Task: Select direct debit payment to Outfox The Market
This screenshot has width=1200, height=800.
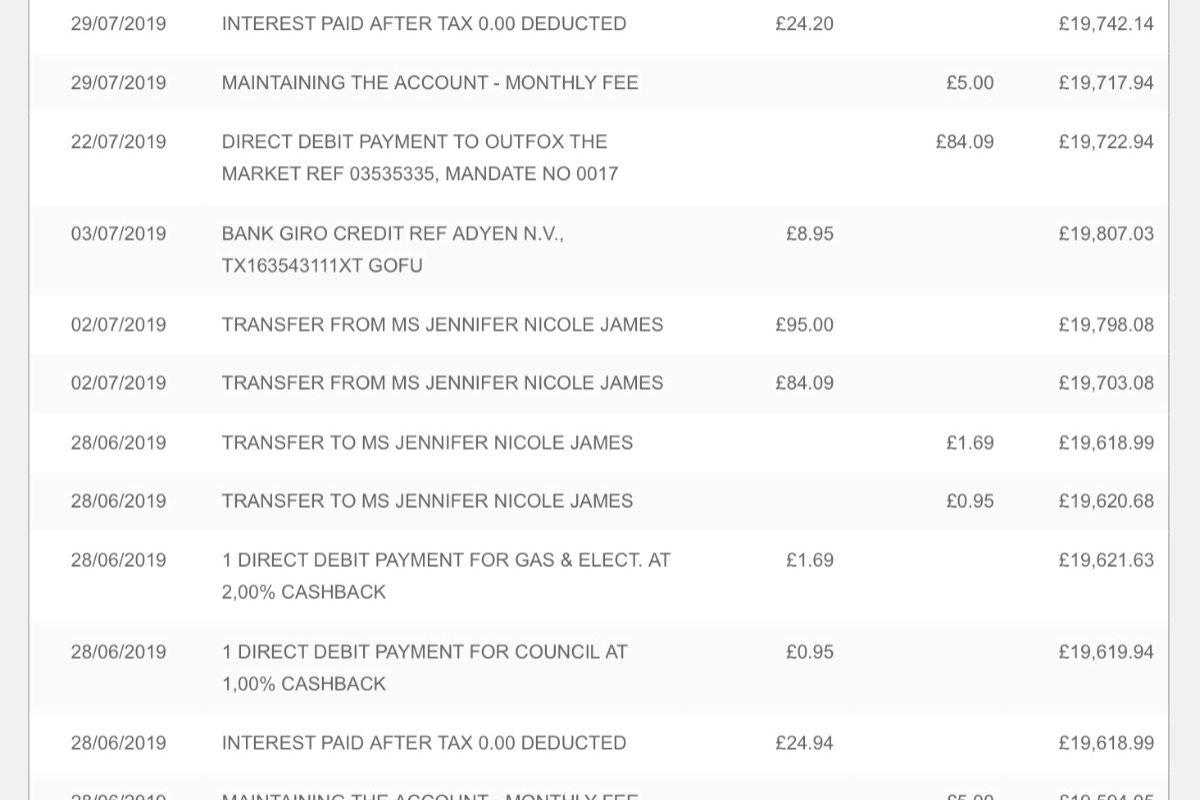Action: pyautogui.click(x=599, y=158)
